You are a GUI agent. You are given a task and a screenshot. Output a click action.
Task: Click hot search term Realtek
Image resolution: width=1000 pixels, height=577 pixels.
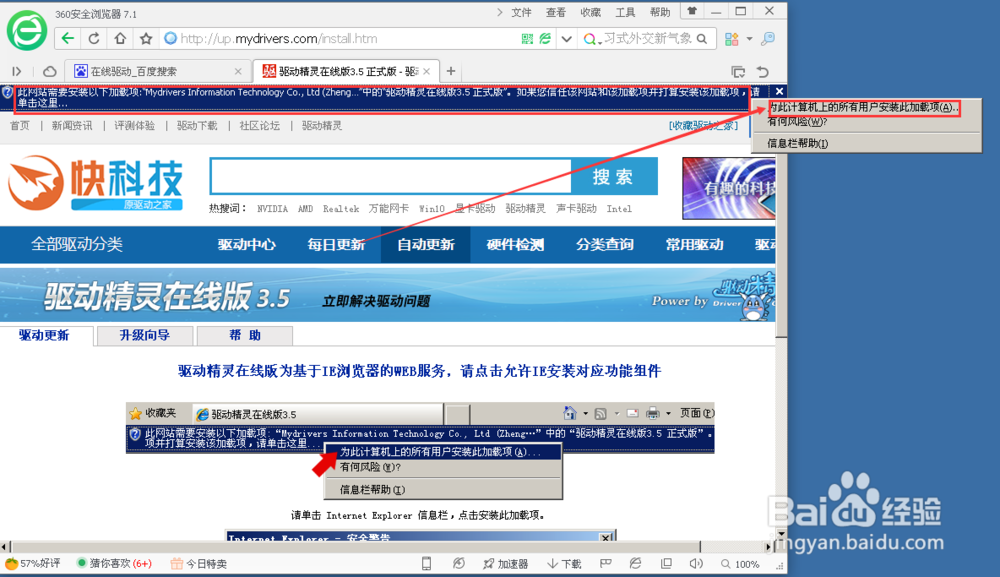click(x=341, y=208)
